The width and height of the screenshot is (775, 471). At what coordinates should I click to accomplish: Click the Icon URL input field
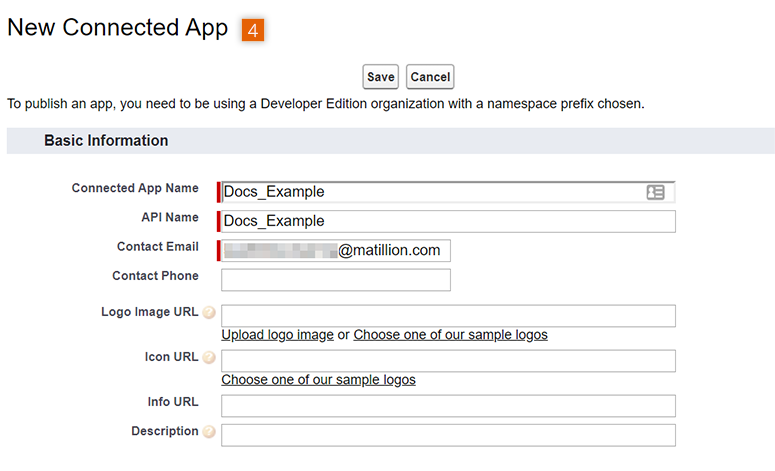(x=448, y=361)
